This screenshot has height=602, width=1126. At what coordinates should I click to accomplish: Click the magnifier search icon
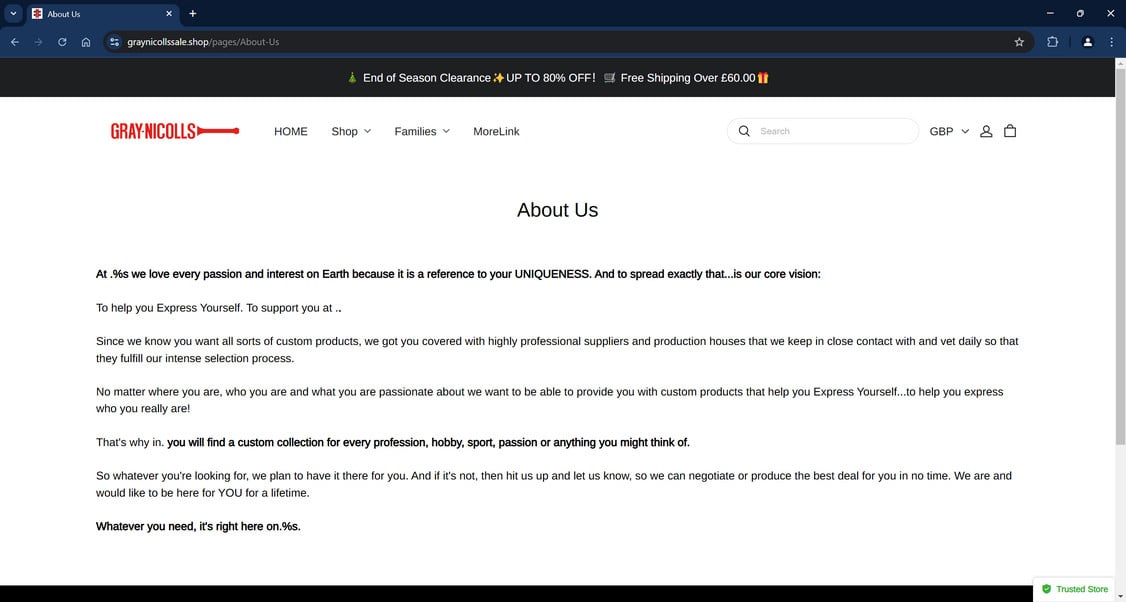tap(744, 131)
